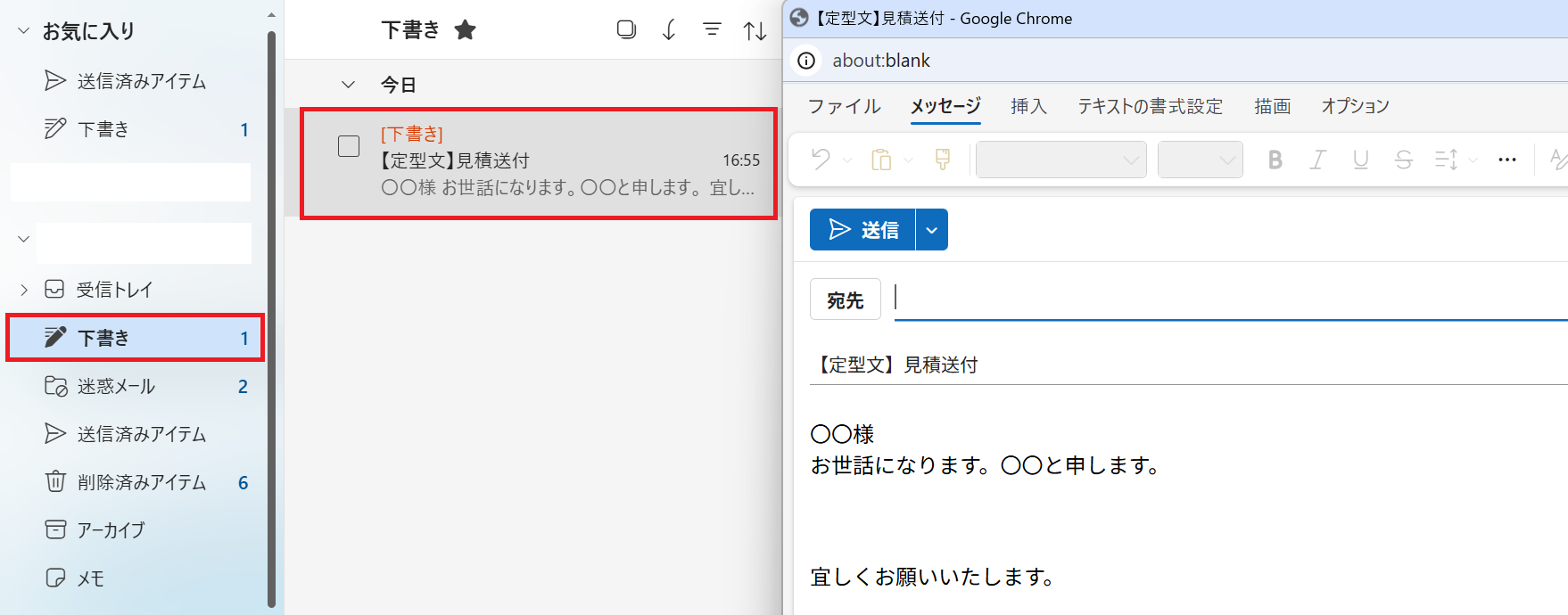The image size is (1568, 615).
Task: Check the checkbox for 【定型文】見積送付 draft
Action: click(349, 146)
